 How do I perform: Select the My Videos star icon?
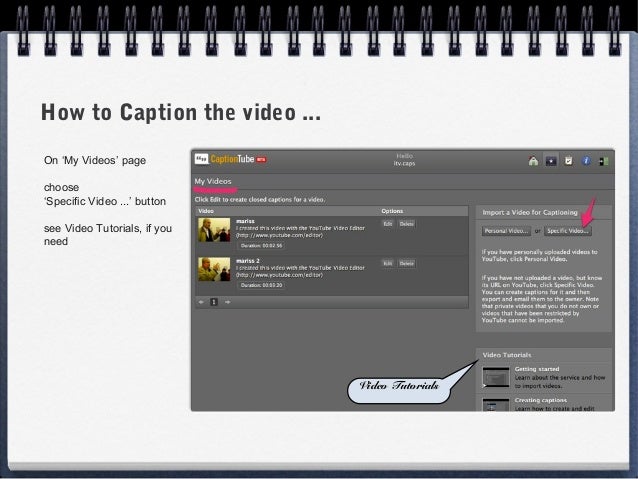pyautogui.click(x=551, y=161)
